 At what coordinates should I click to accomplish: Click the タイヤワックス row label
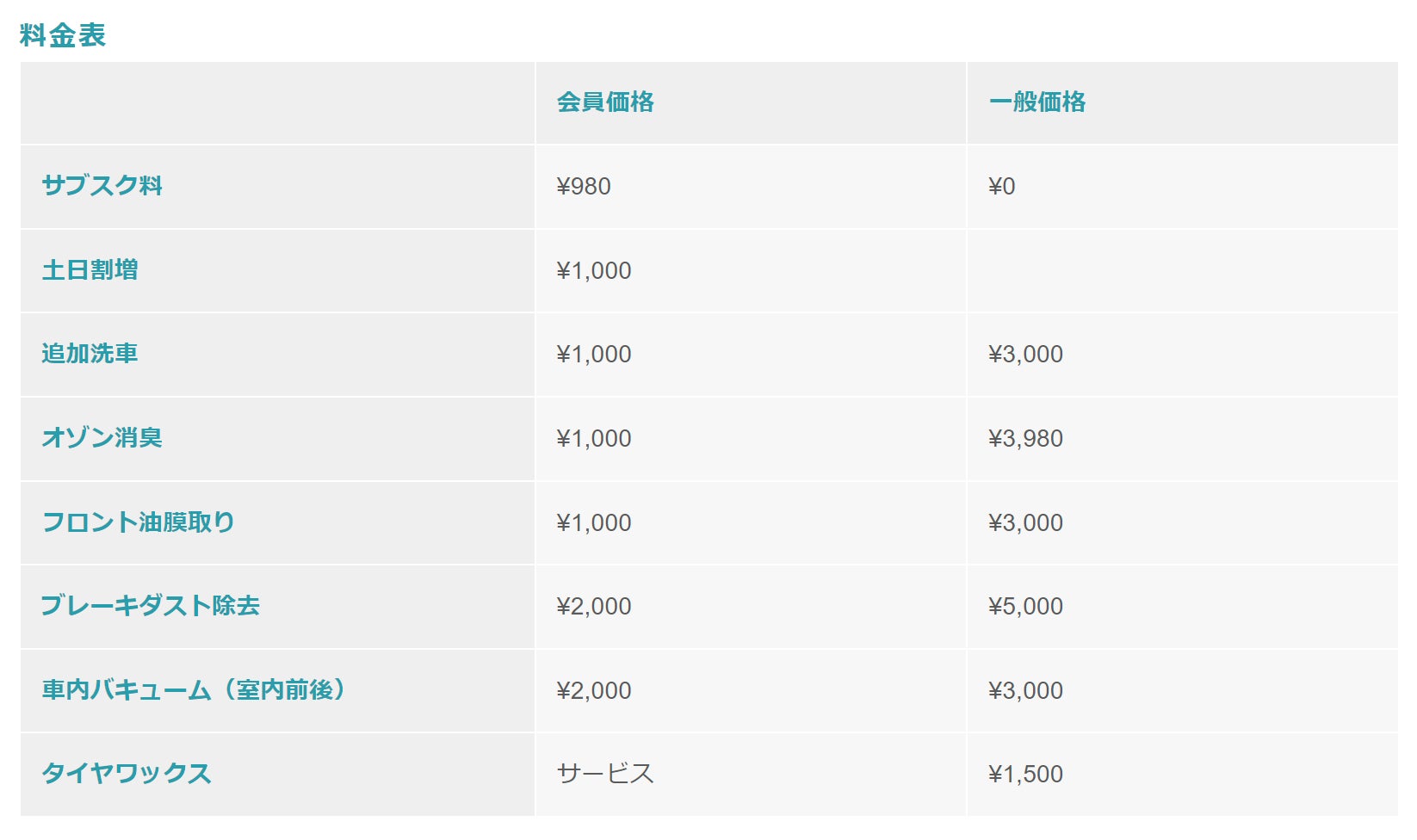127,774
